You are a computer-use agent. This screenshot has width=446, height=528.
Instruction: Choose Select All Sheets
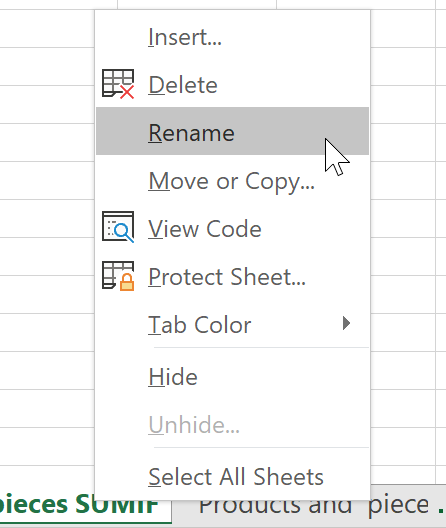point(232,477)
